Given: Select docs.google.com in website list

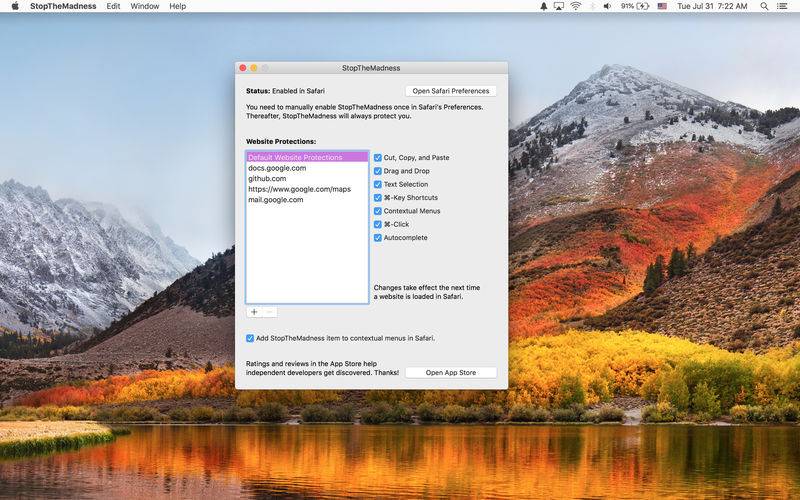Looking at the screenshot, I should [307, 168].
